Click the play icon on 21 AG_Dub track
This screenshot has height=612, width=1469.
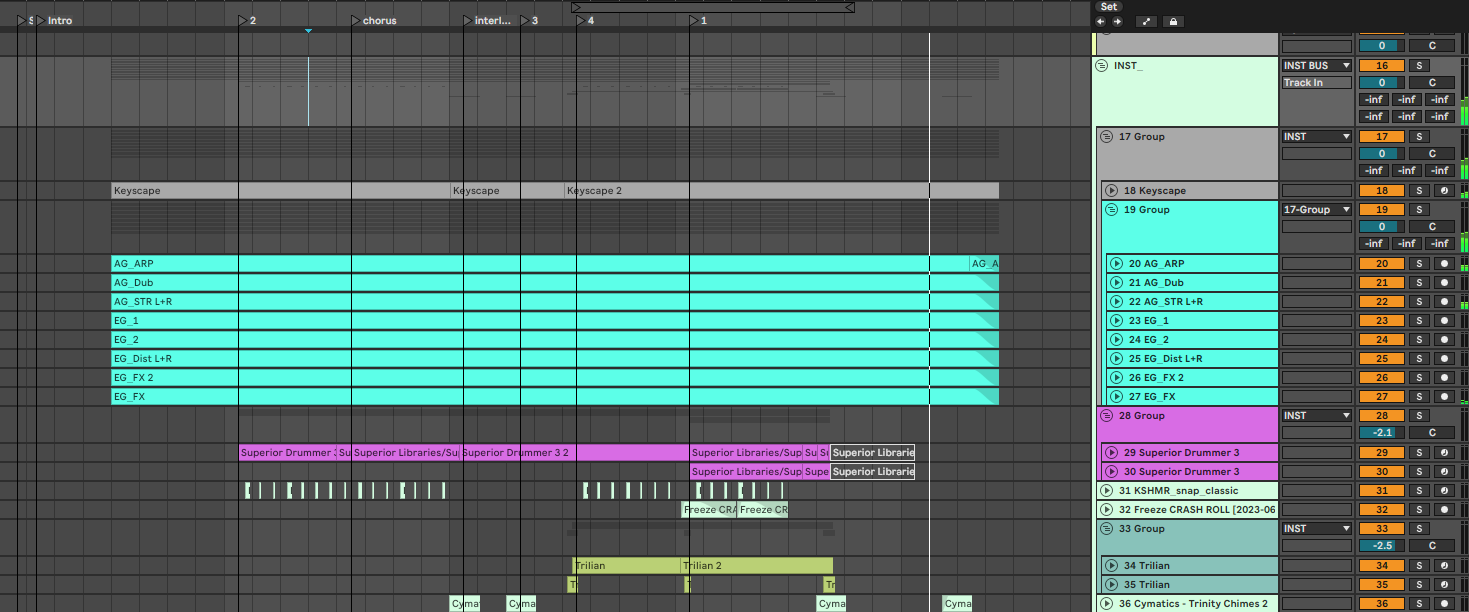[x=1117, y=283]
